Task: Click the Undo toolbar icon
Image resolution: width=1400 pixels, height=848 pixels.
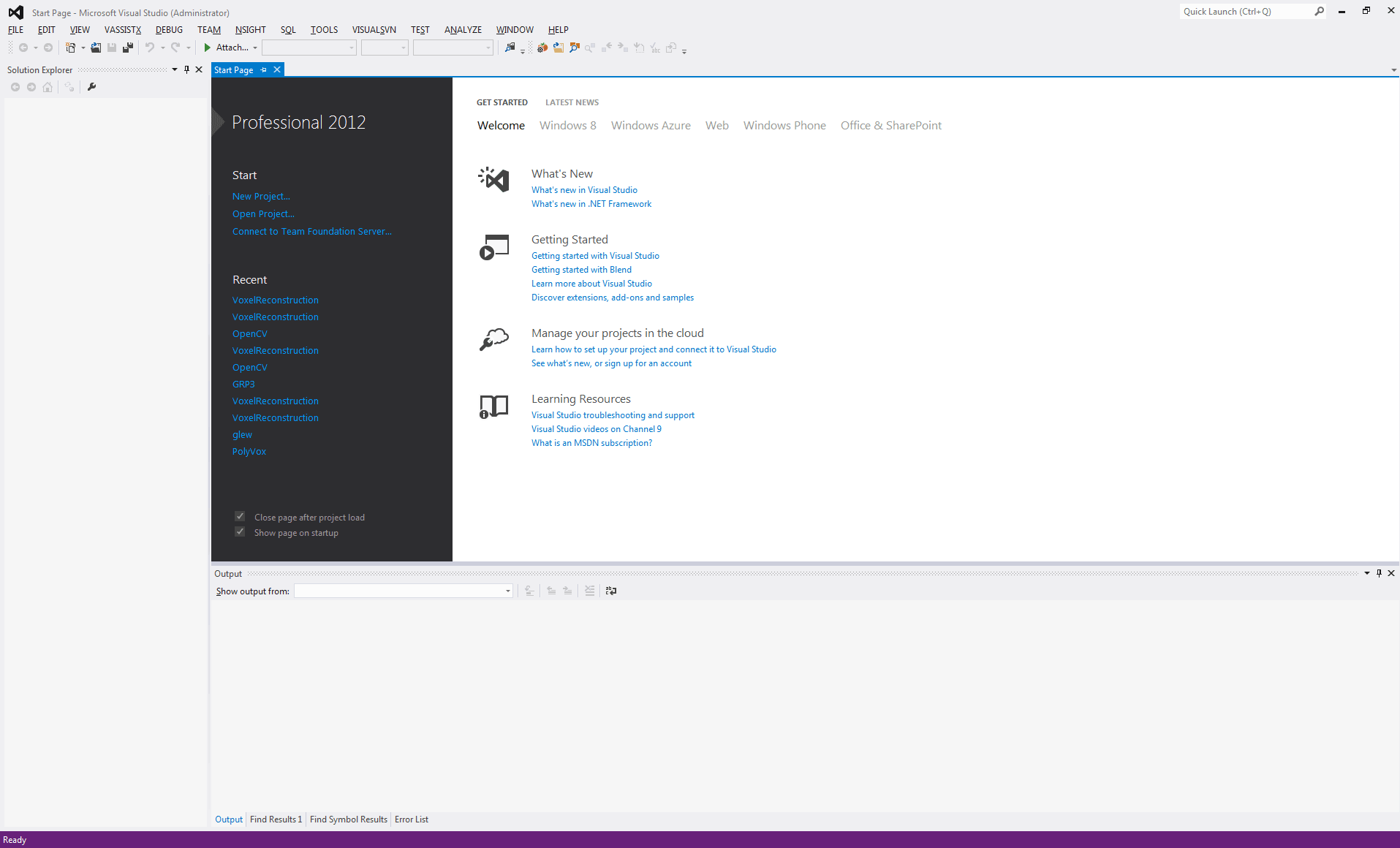Action: 150,48
